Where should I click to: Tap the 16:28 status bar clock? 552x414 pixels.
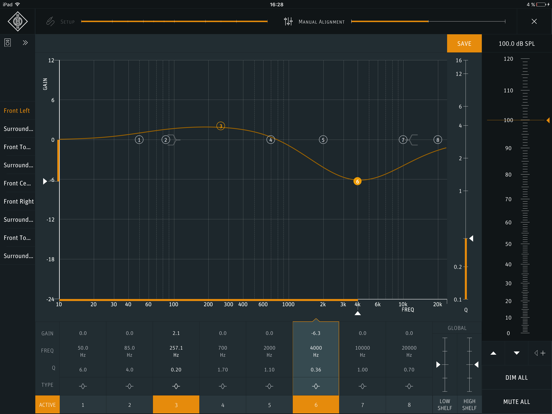pos(276,4)
